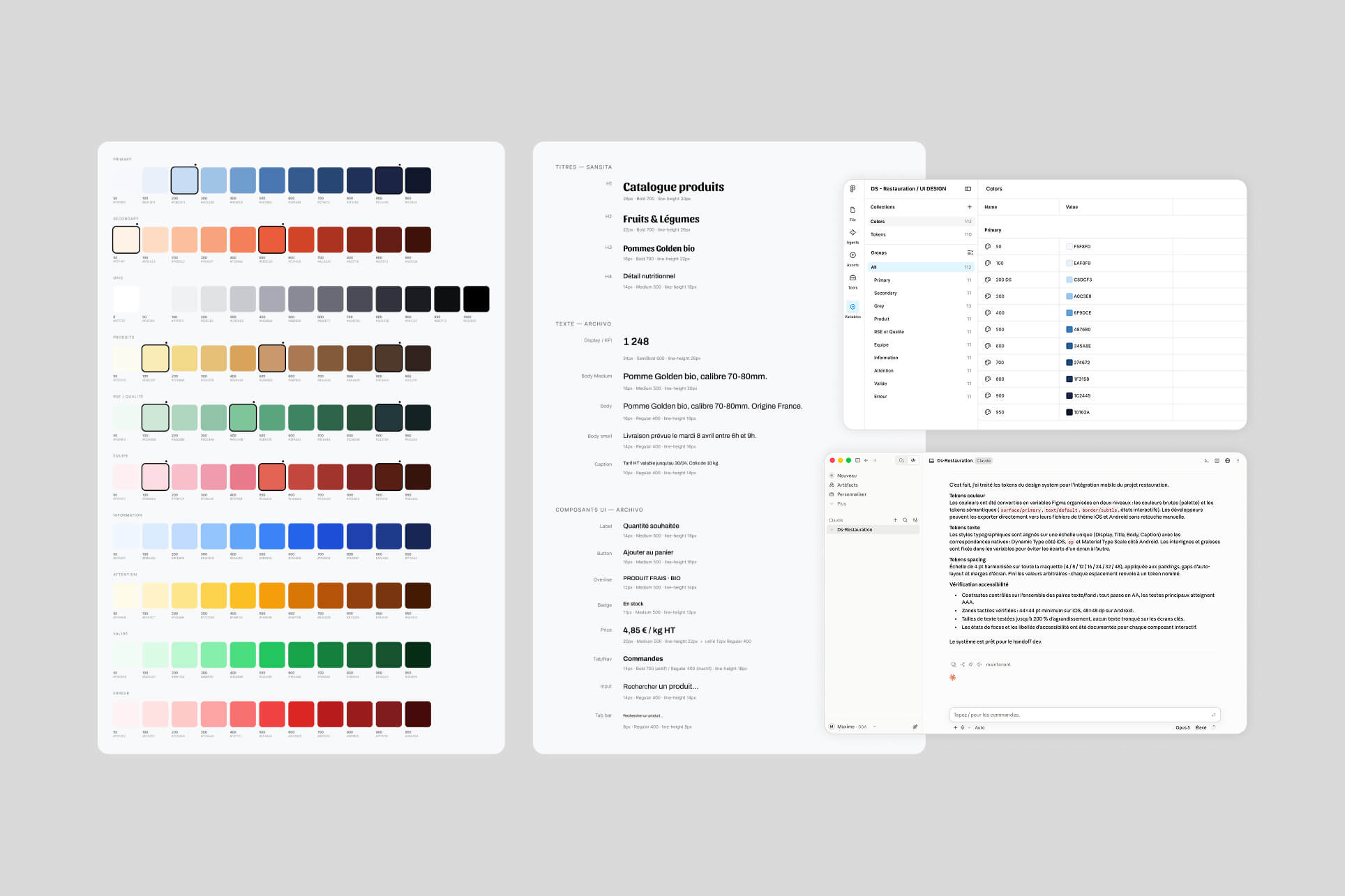This screenshot has height=896, width=1345.
Task: Go back with the left arrow in Claude
Action: (x=866, y=460)
